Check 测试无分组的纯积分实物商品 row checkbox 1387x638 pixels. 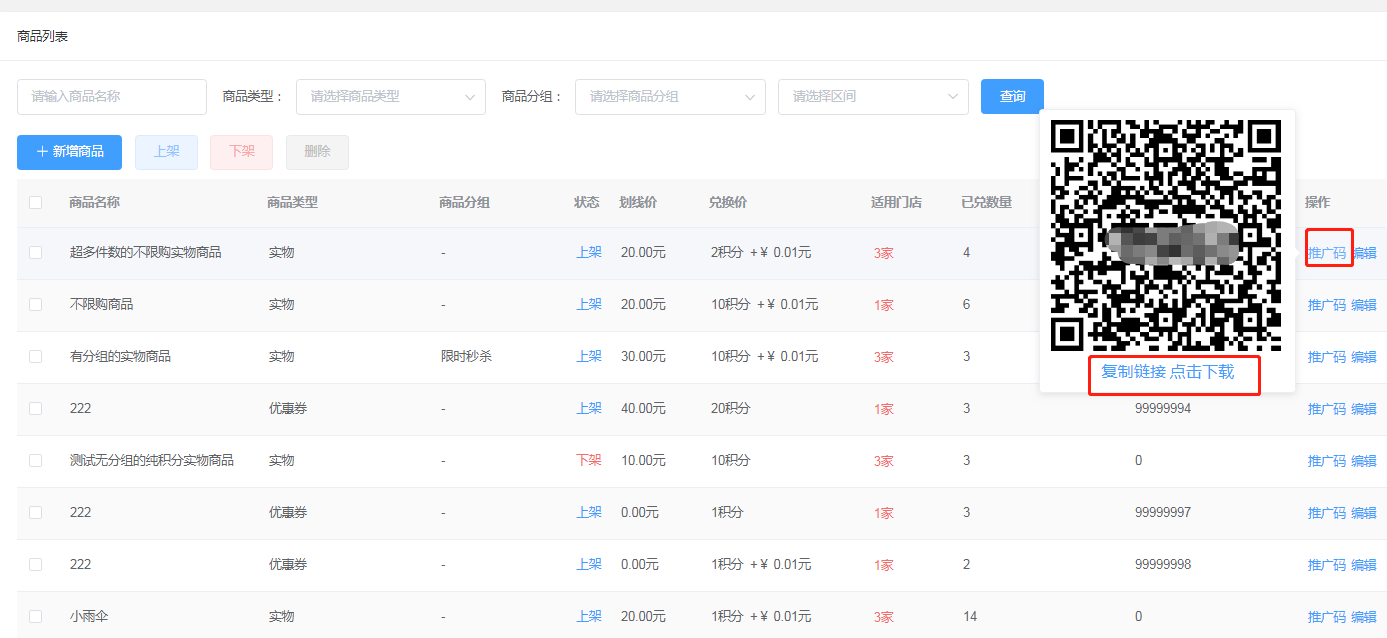pyautogui.click(x=36, y=460)
